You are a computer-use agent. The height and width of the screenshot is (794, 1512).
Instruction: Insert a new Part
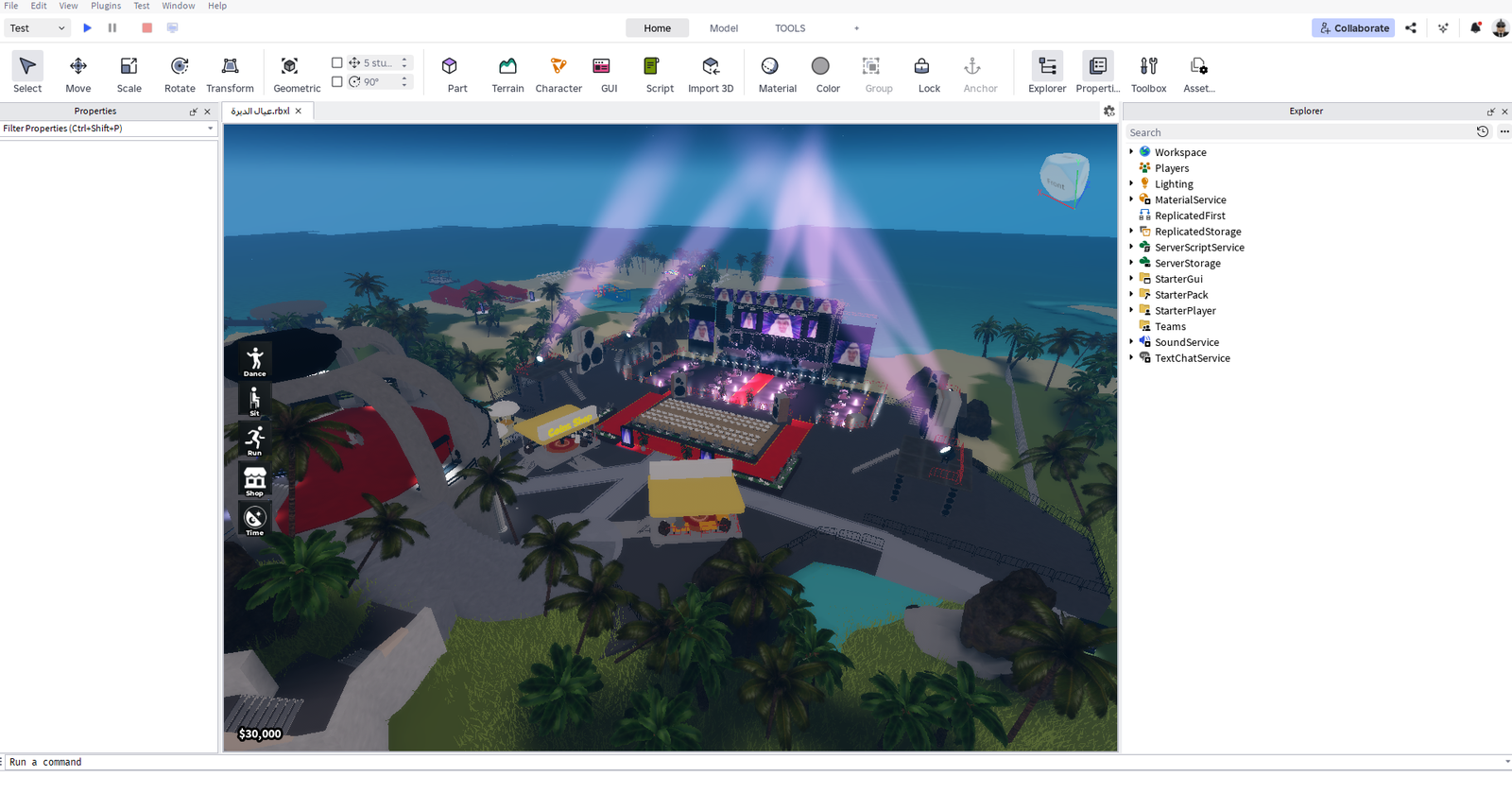tap(457, 73)
